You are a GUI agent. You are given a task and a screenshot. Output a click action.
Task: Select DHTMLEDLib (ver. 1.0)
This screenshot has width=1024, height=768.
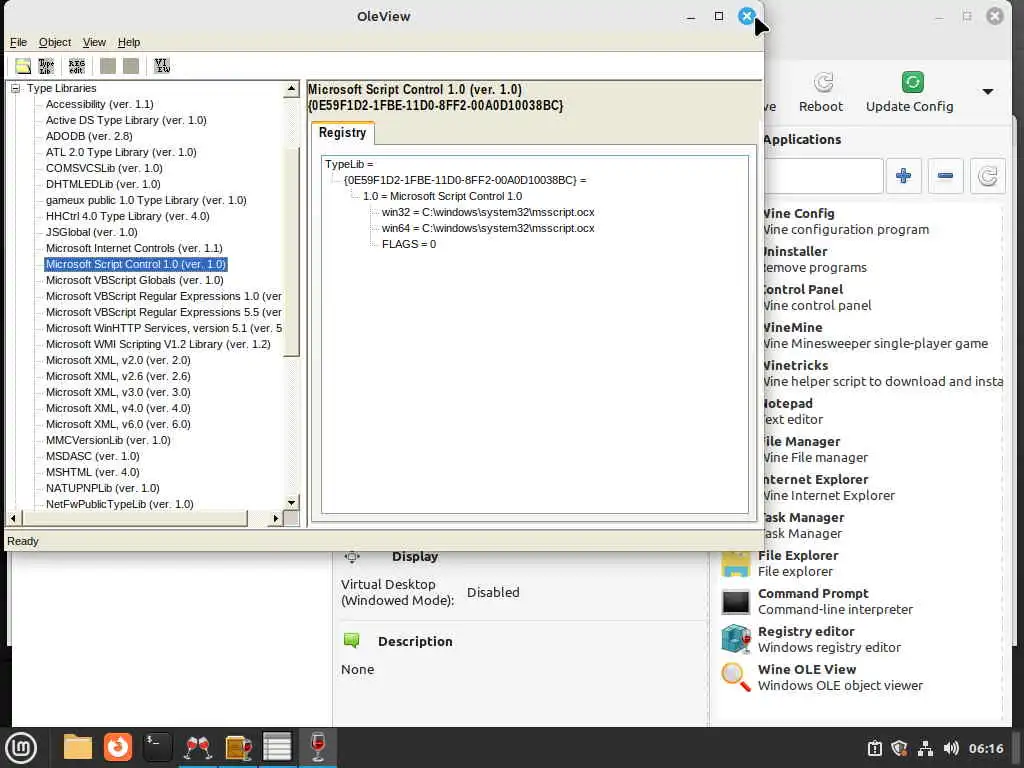pyautogui.click(x=103, y=184)
